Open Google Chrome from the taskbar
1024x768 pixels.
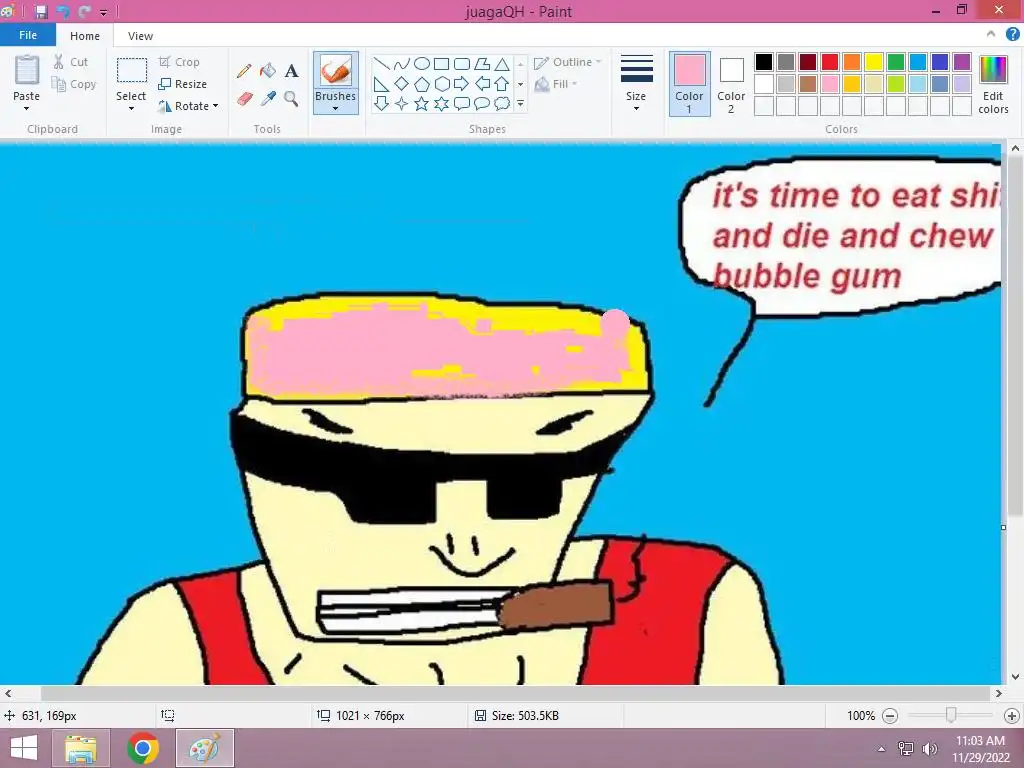143,748
